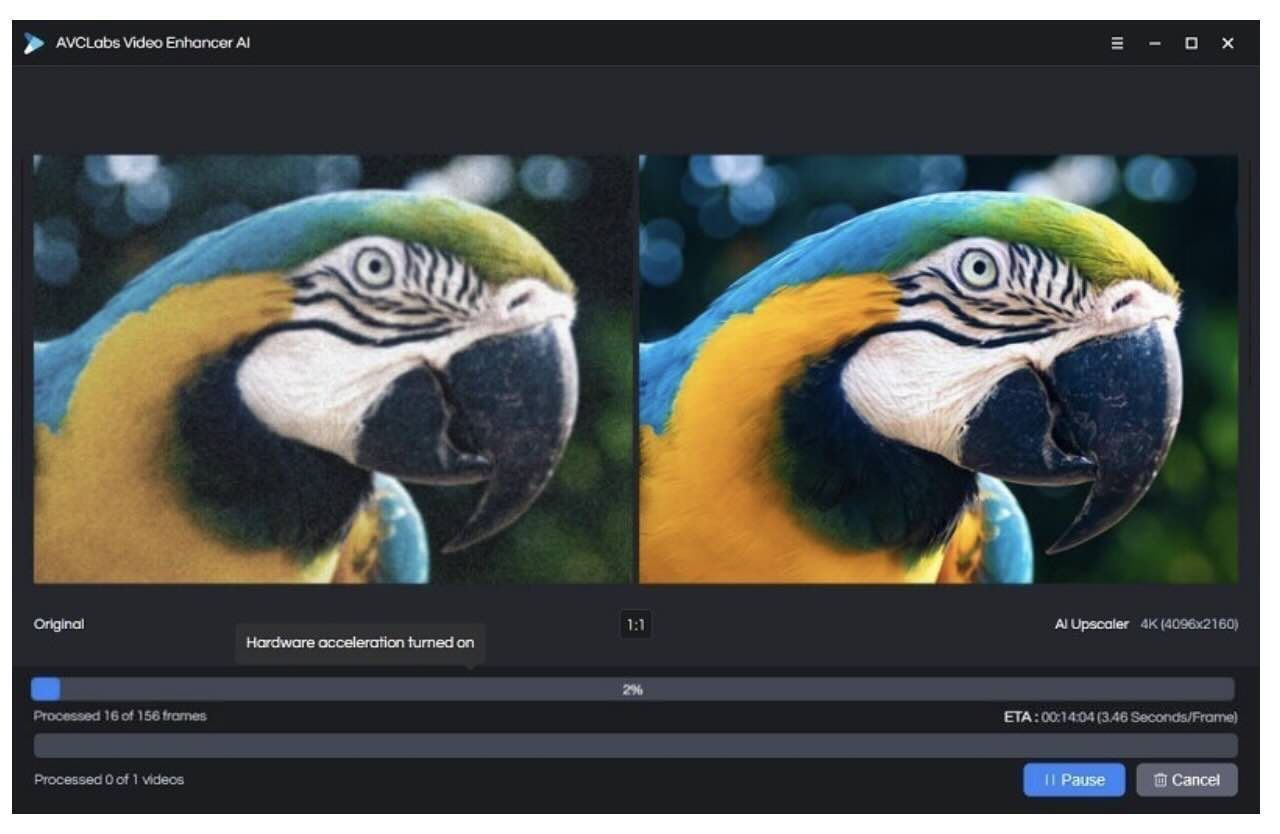Screen dimensions: 1280x834
Task: Cancel the enhancement task
Action: pos(1186,780)
